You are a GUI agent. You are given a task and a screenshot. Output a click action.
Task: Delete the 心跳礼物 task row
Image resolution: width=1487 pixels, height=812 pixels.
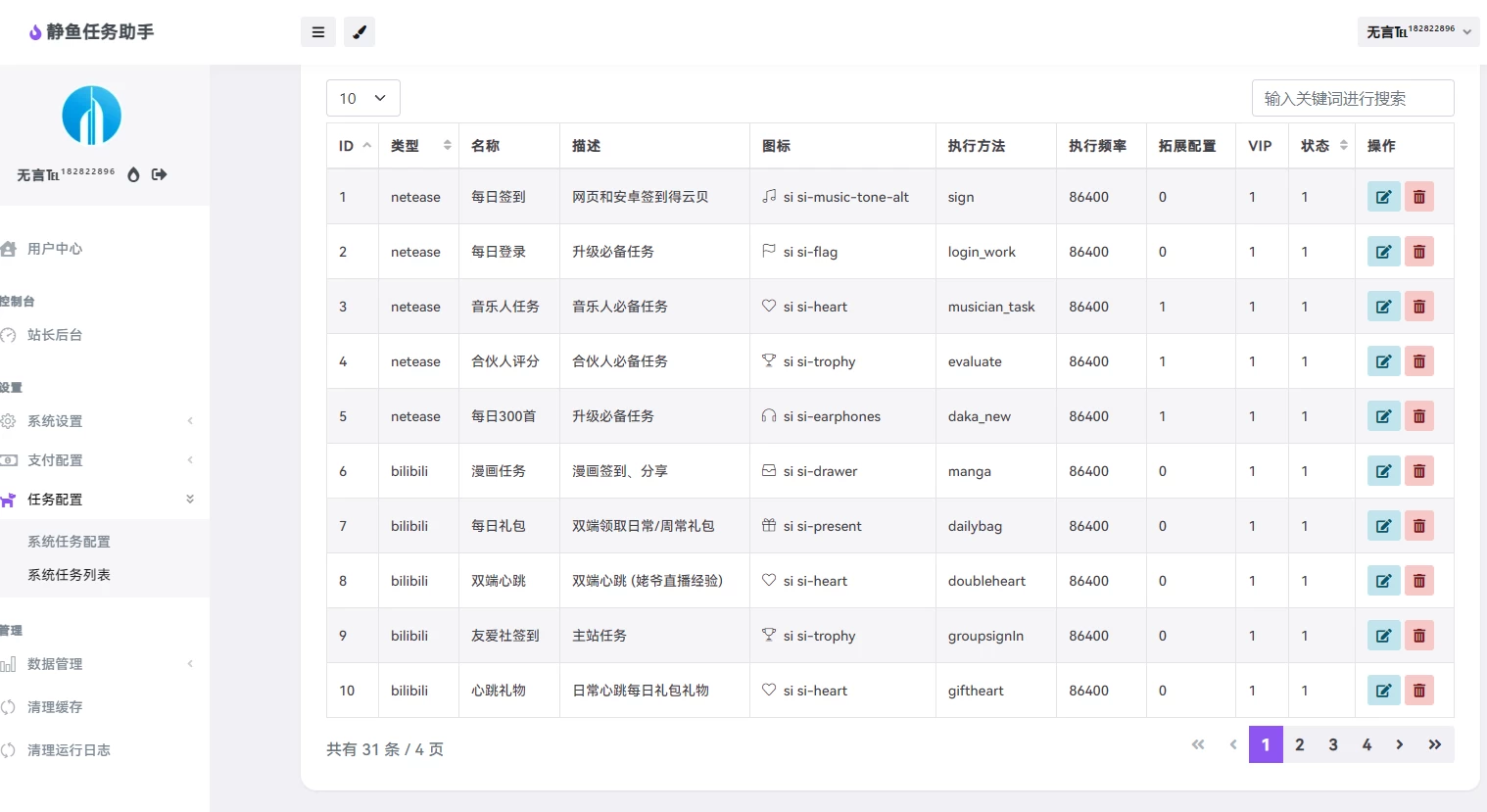(x=1418, y=691)
